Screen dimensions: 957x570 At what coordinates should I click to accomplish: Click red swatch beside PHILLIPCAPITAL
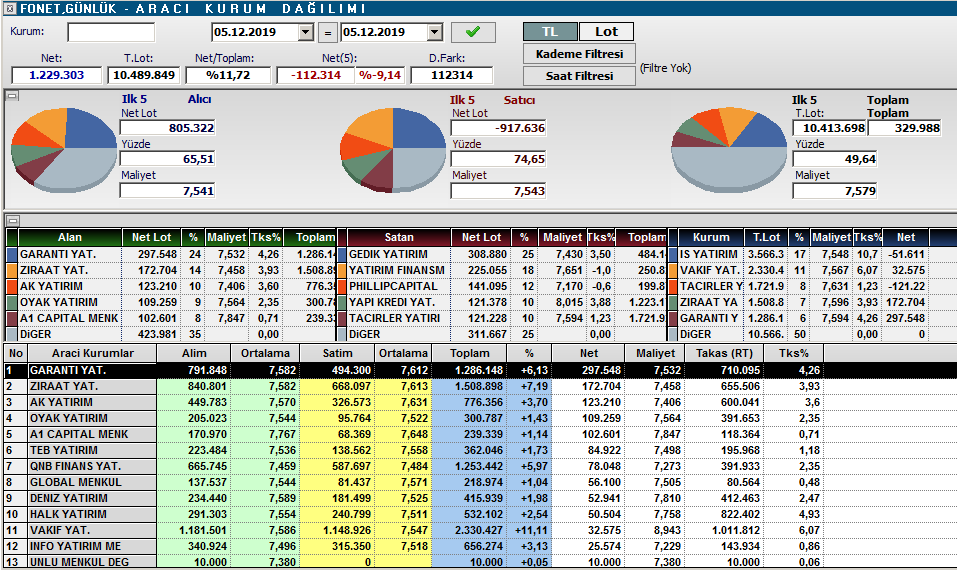[342, 286]
